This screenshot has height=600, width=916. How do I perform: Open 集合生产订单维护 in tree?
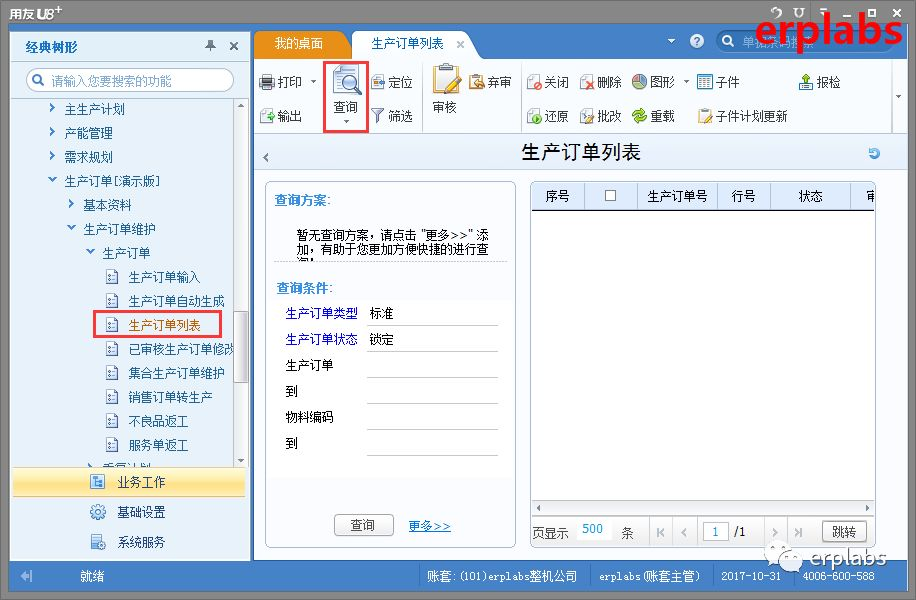click(176, 373)
